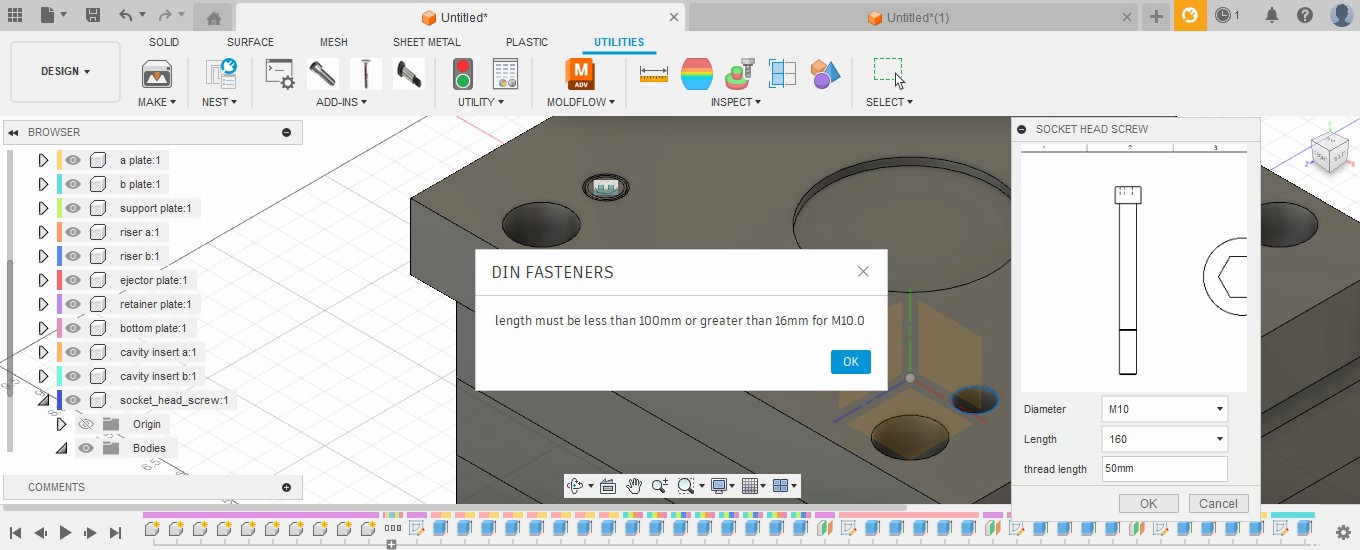Click Play on the timeline
Viewport: 1360px width, 550px height.
point(65,533)
